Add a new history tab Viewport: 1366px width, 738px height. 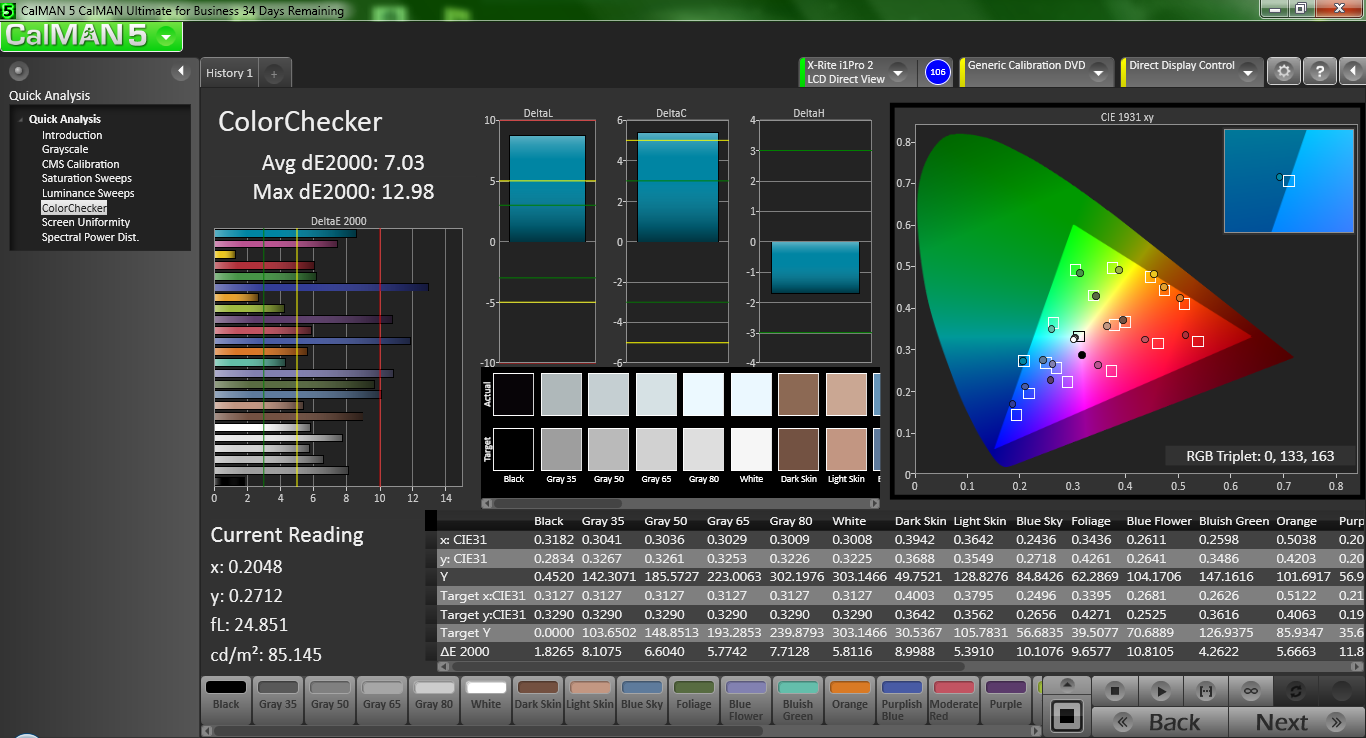pyautogui.click(x=274, y=73)
